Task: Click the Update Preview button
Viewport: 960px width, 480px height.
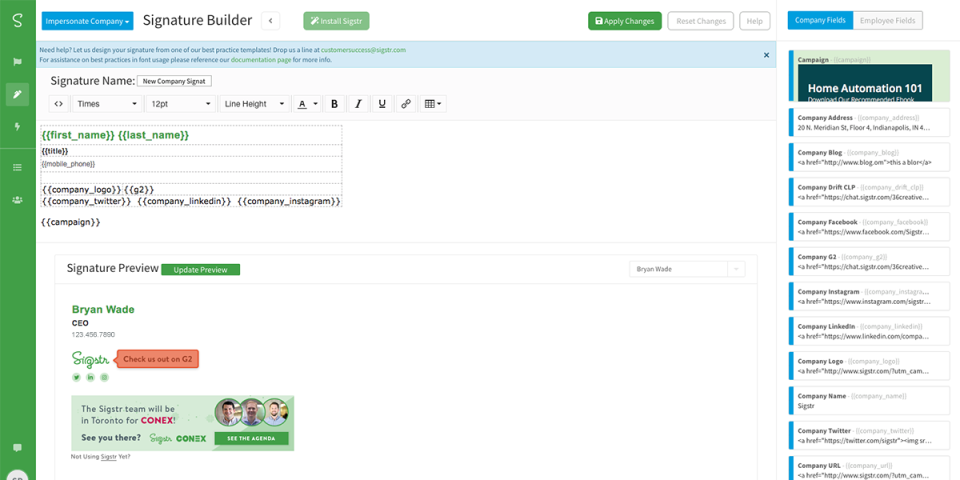Action: pyautogui.click(x=201, y=269)
